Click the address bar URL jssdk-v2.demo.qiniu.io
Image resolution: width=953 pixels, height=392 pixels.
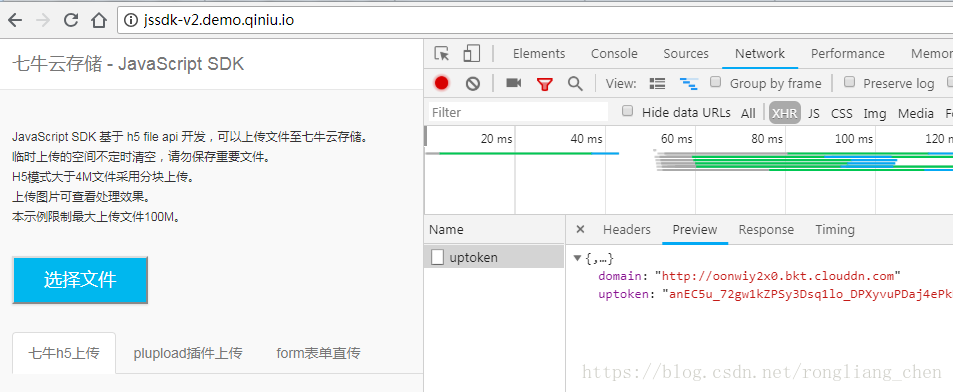coord(219,20)
